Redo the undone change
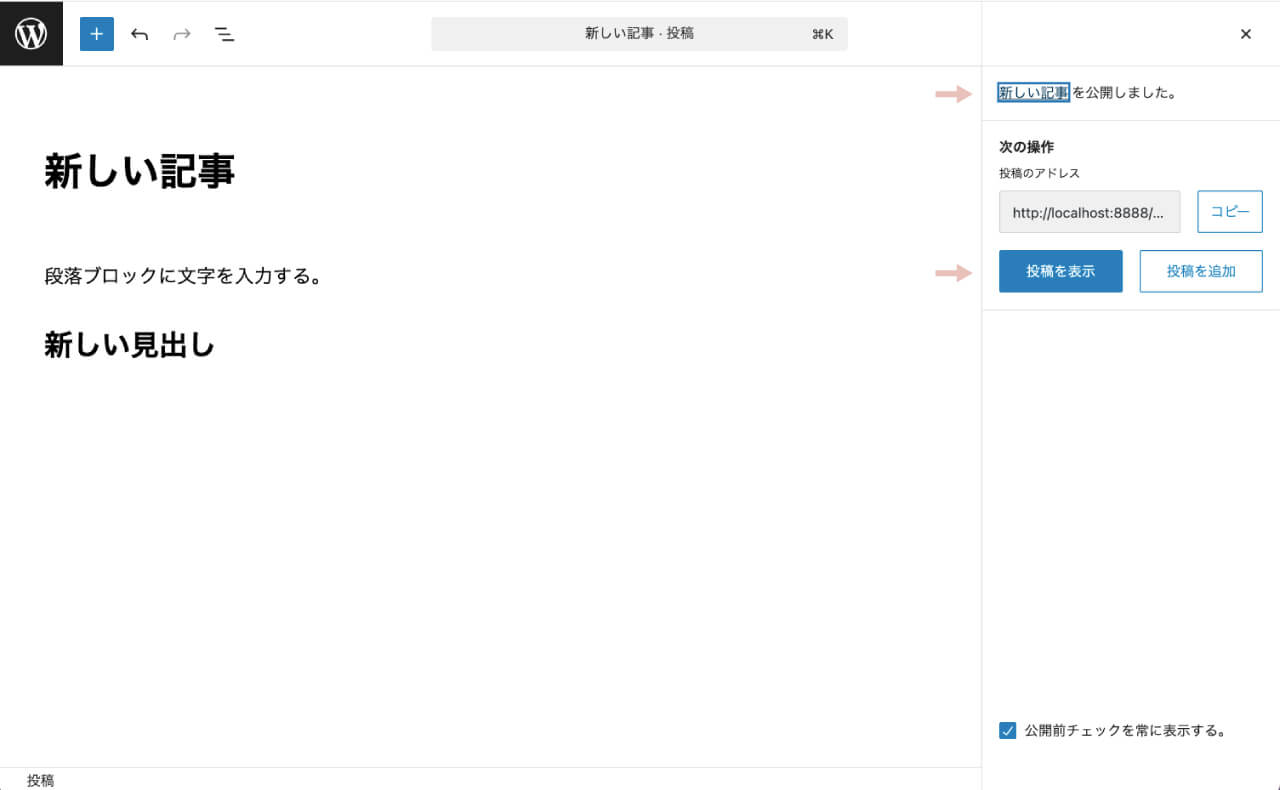1280x790 pixels. [x=181, y=33]
